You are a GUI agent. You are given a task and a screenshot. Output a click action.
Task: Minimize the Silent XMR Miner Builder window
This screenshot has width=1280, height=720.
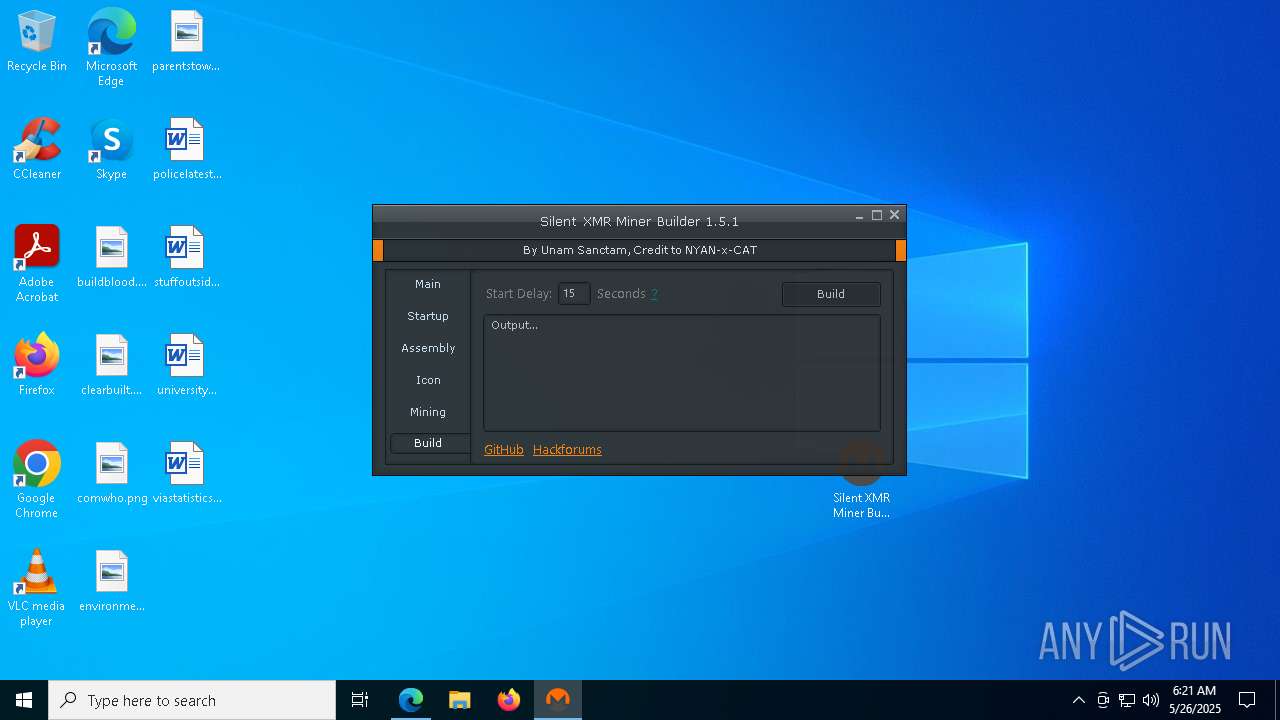coord(859,215)
